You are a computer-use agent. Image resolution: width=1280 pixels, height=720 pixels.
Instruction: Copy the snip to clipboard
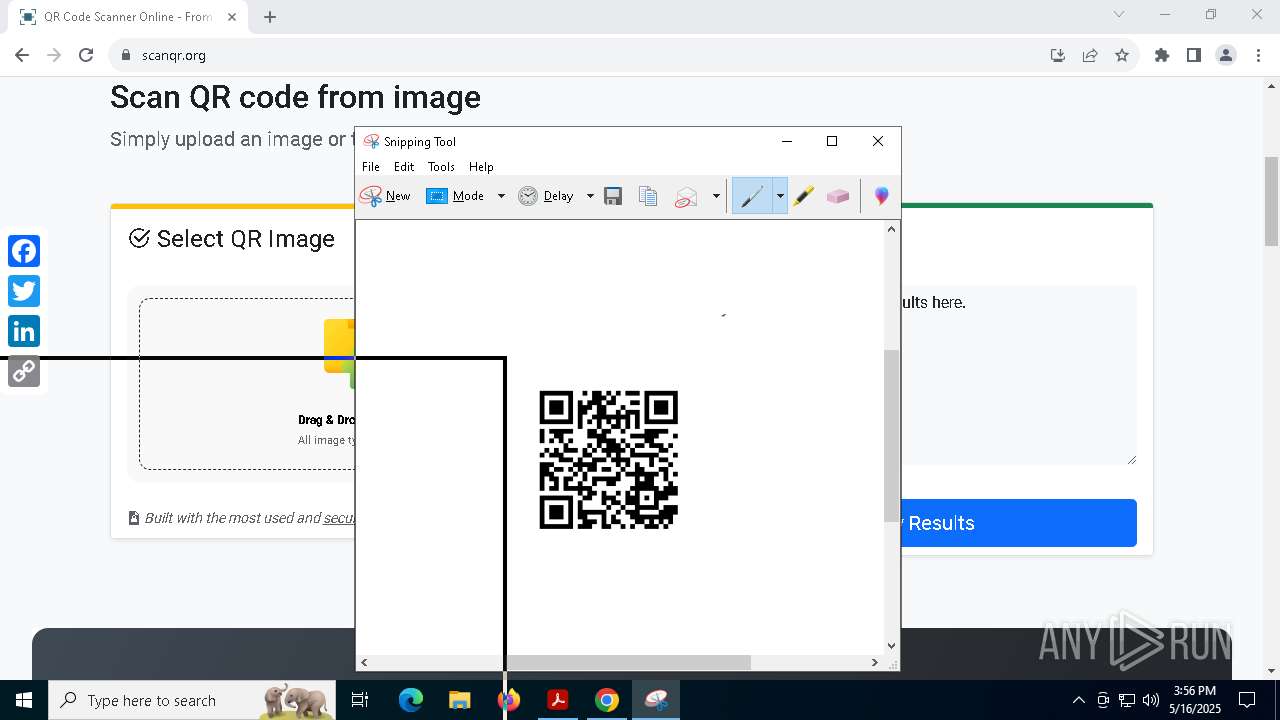click(x=648, y=196)
